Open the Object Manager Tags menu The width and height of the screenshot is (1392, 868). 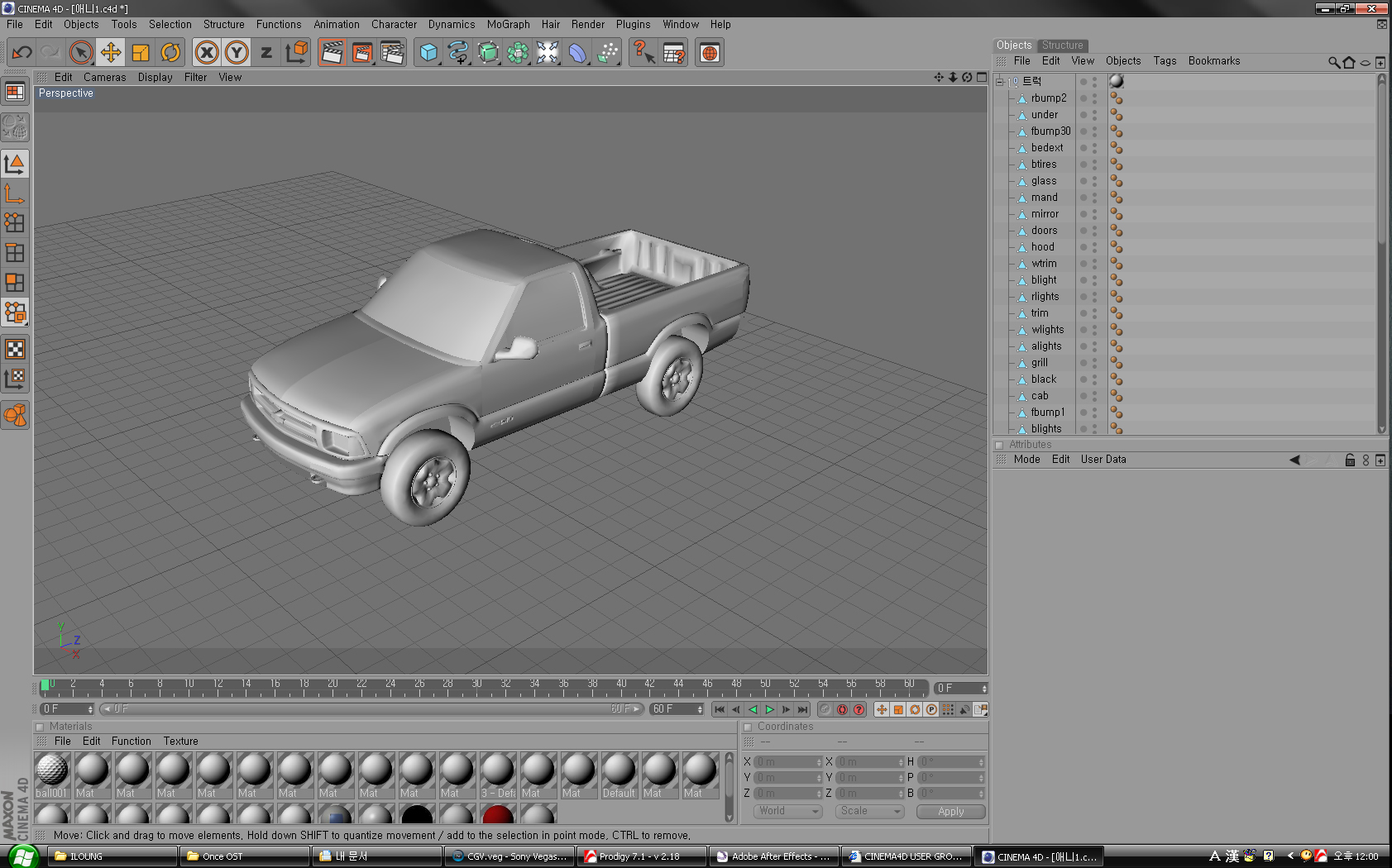(1165, 61)
